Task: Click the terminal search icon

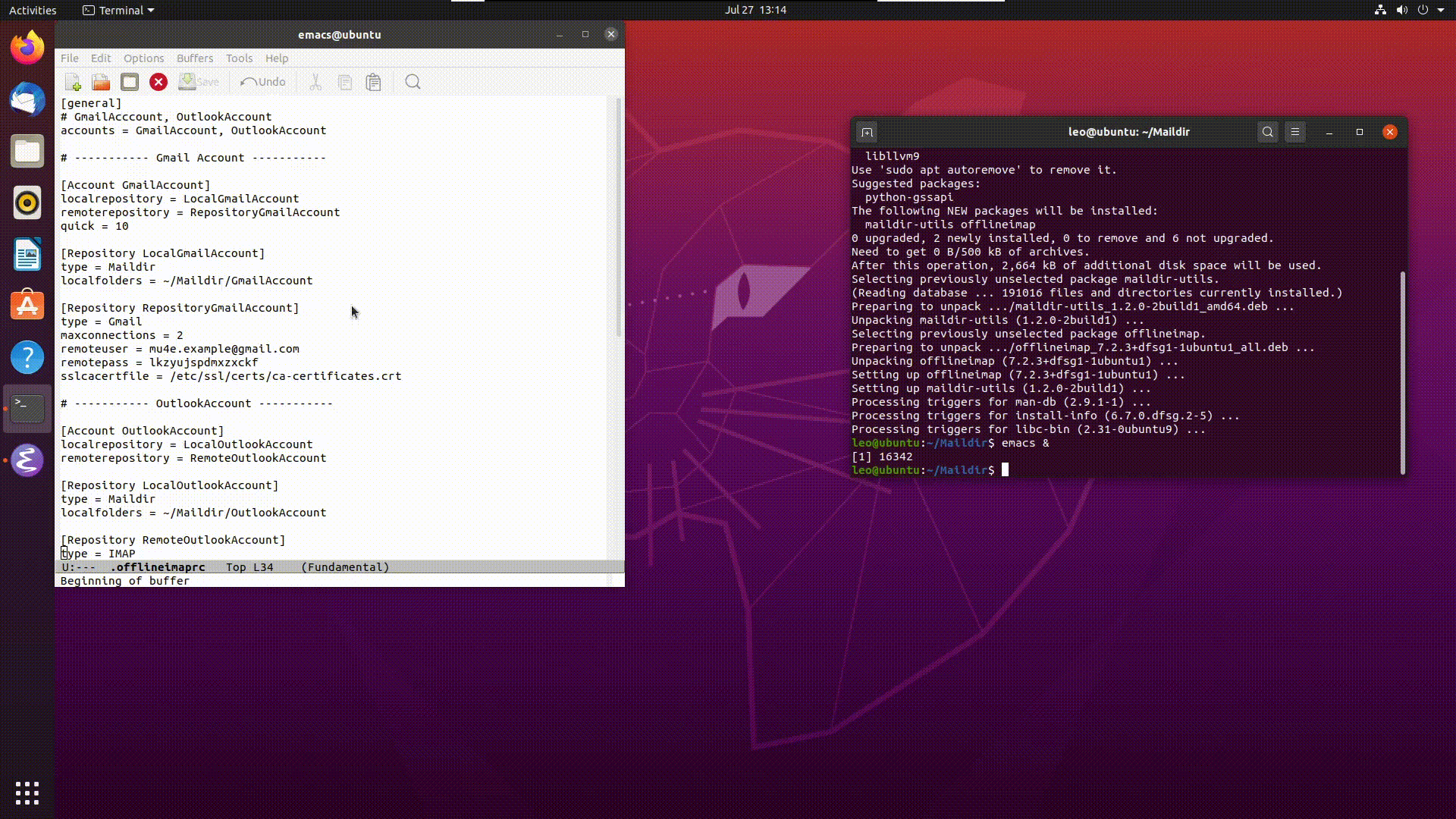Action: tap(1267, 132)
